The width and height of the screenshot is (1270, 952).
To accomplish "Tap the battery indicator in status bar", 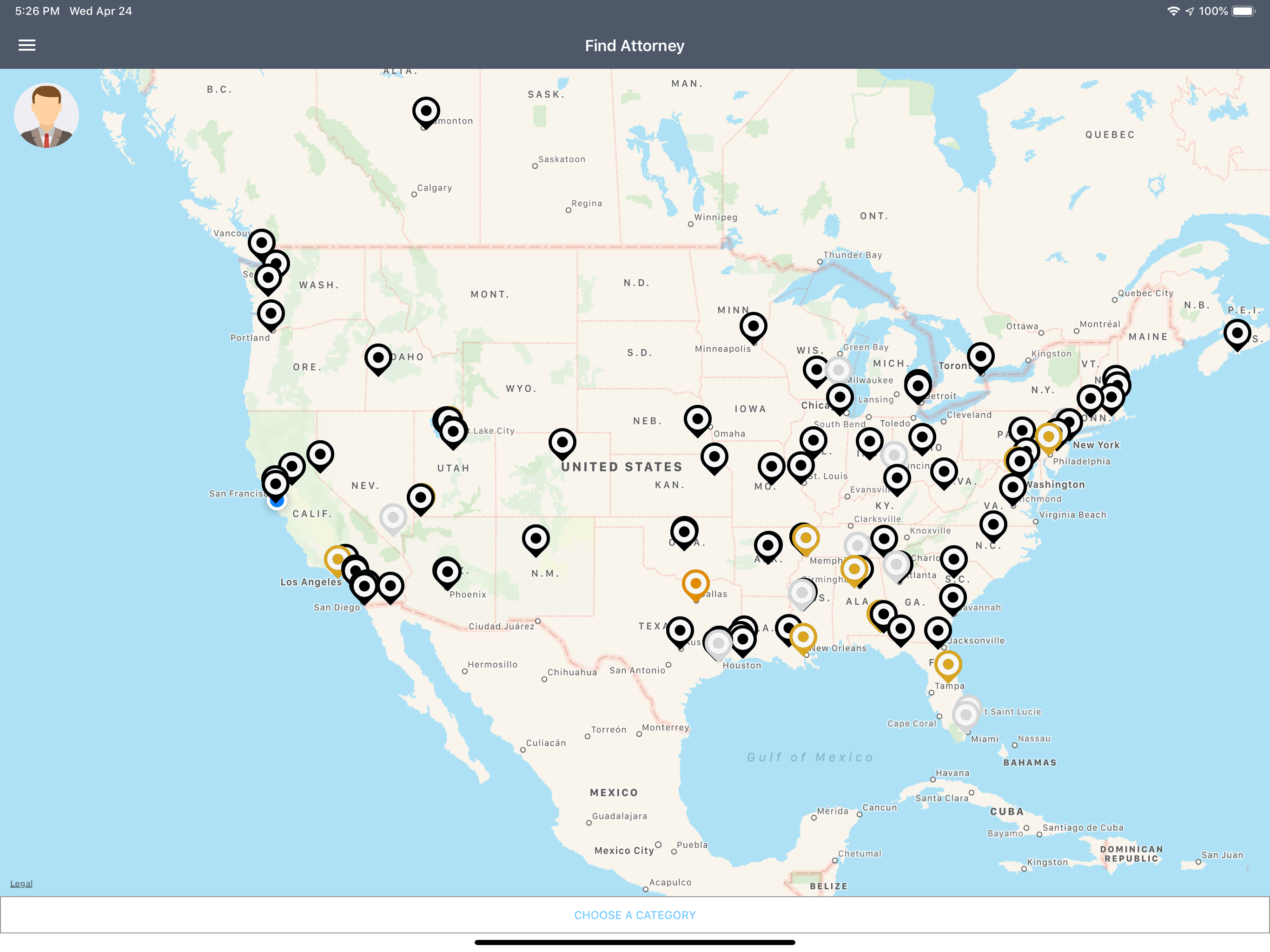I will 1244,12.
